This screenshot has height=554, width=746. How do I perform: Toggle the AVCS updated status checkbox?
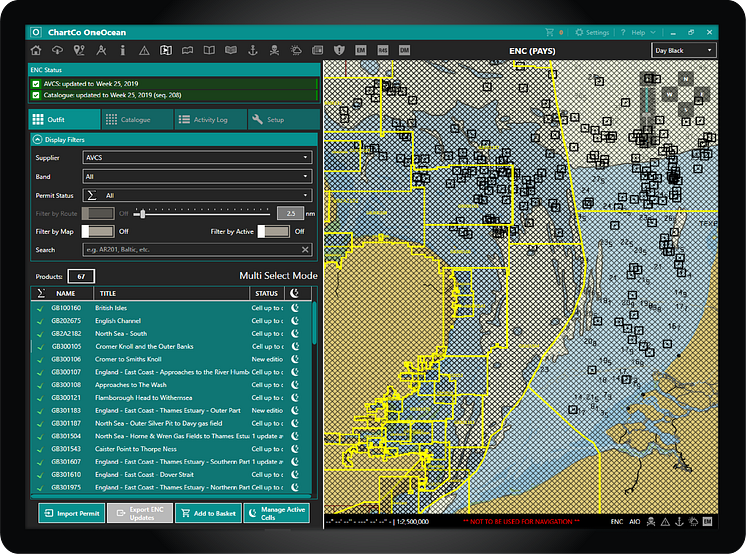36,84
